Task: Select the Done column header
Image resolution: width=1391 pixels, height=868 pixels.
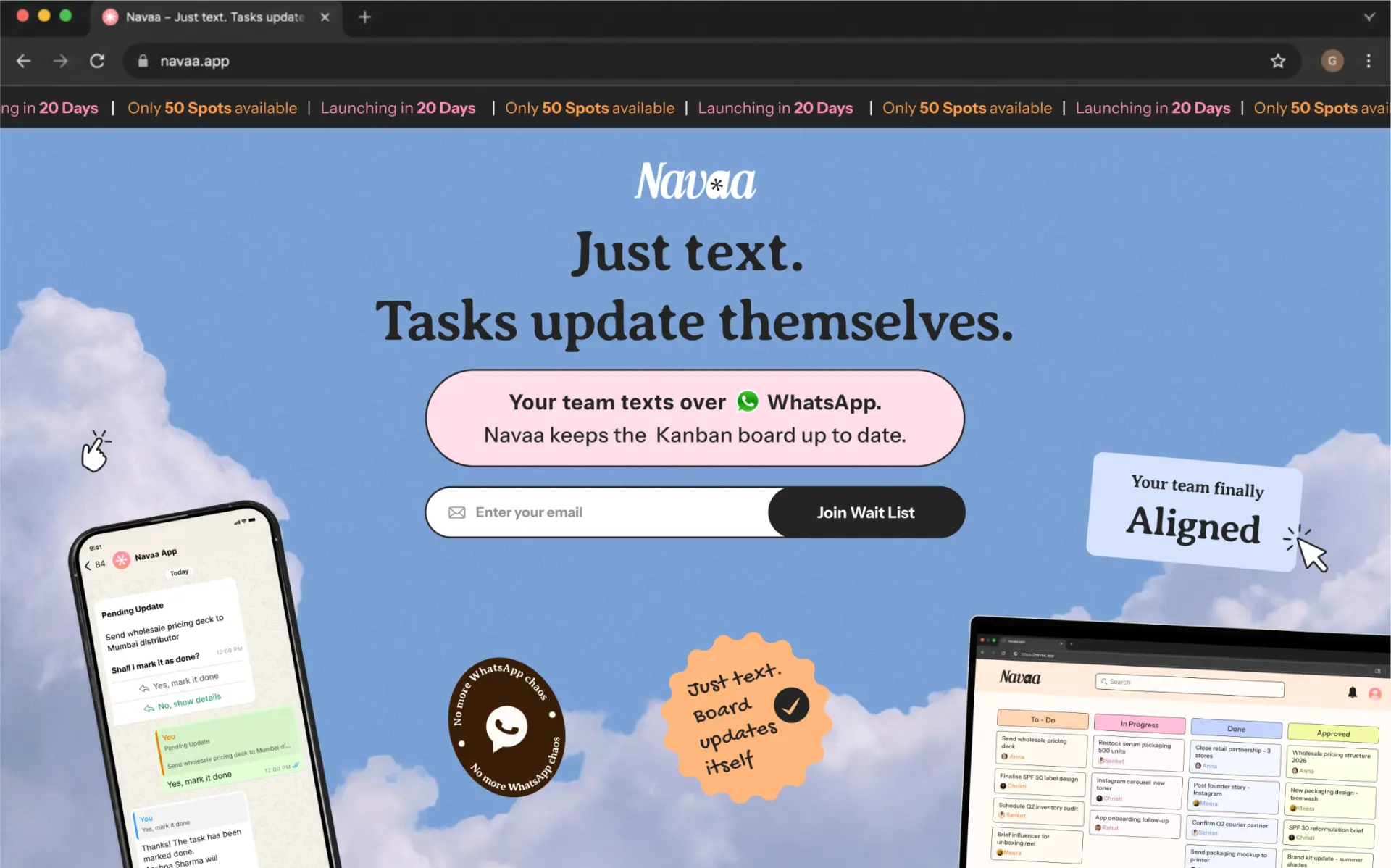Action: 1236,728
